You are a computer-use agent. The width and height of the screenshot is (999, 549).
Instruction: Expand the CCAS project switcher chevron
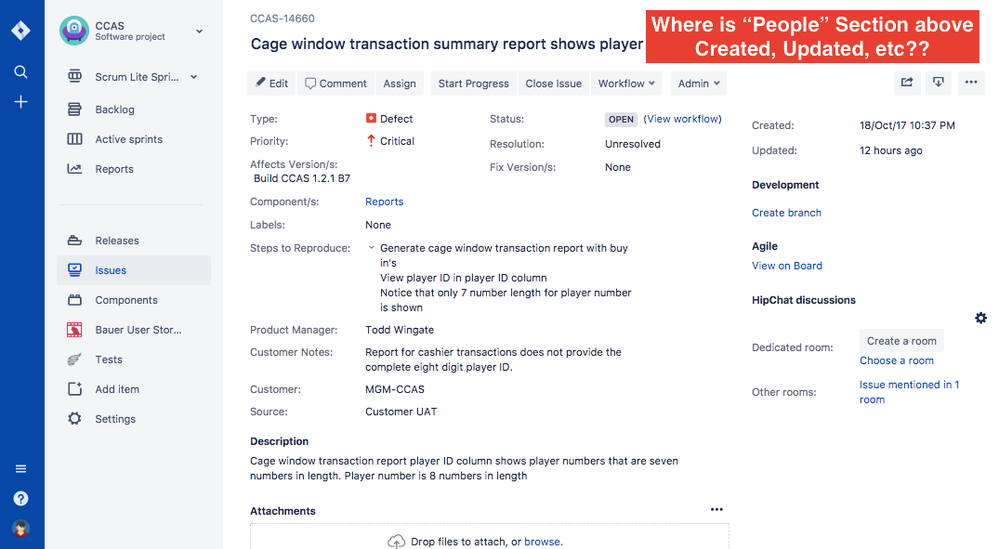[199, 31]
